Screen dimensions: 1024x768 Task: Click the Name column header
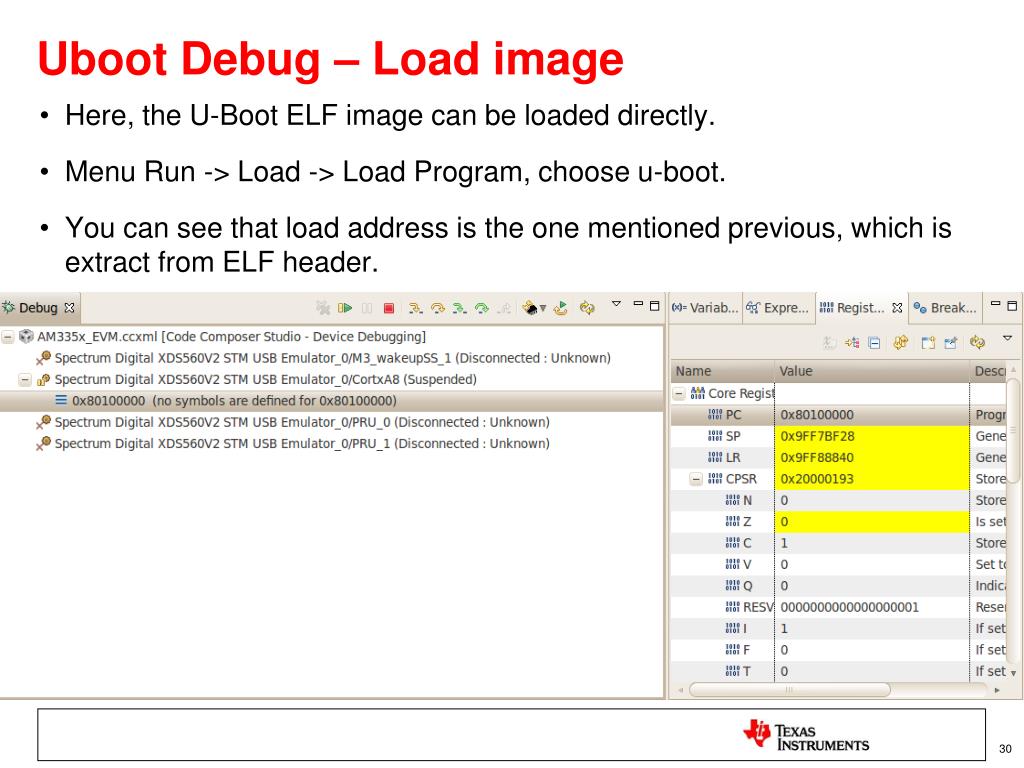[722, 371]
